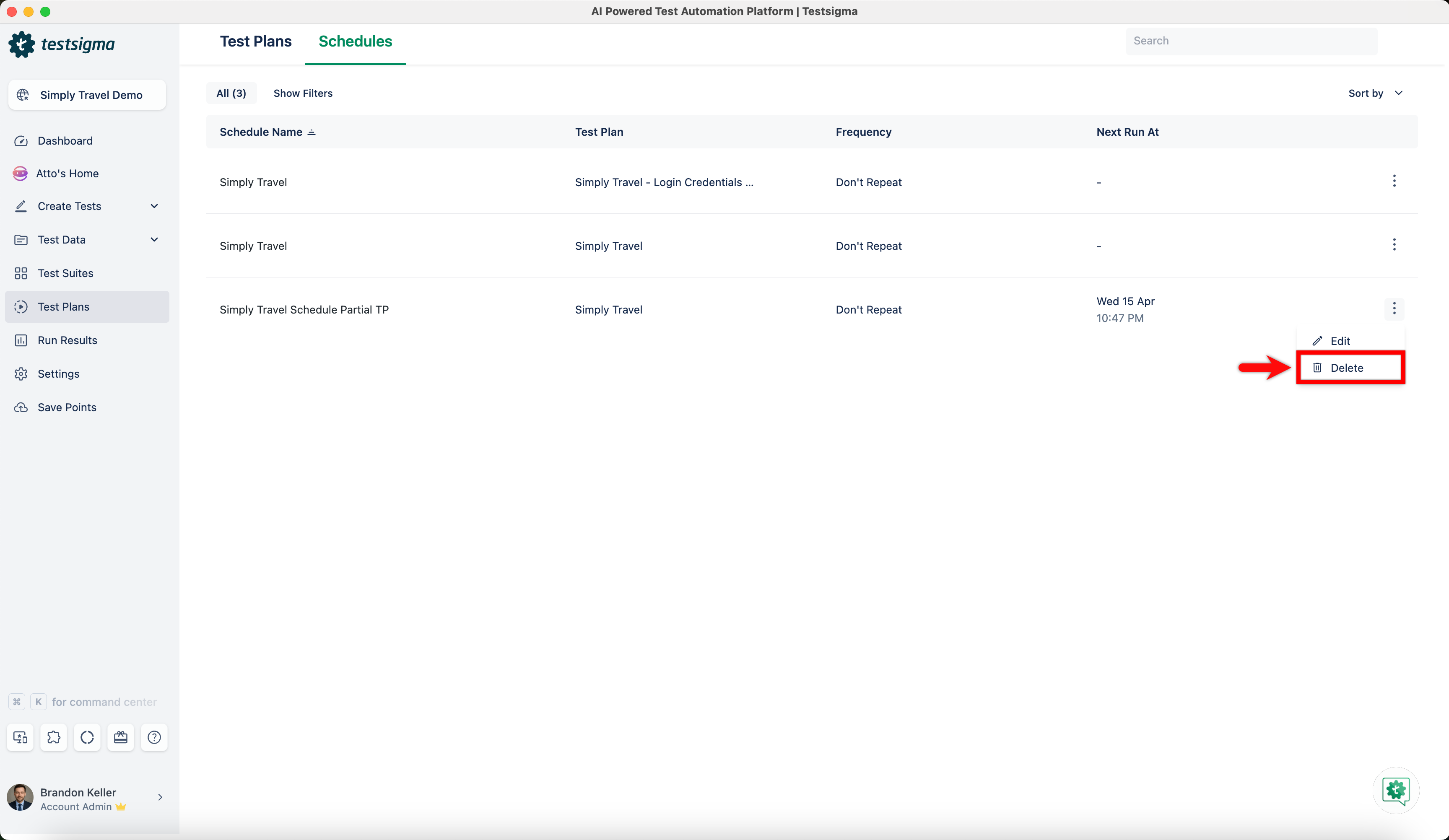Select the Schedules tab
1449x840 pixels.
356,41
